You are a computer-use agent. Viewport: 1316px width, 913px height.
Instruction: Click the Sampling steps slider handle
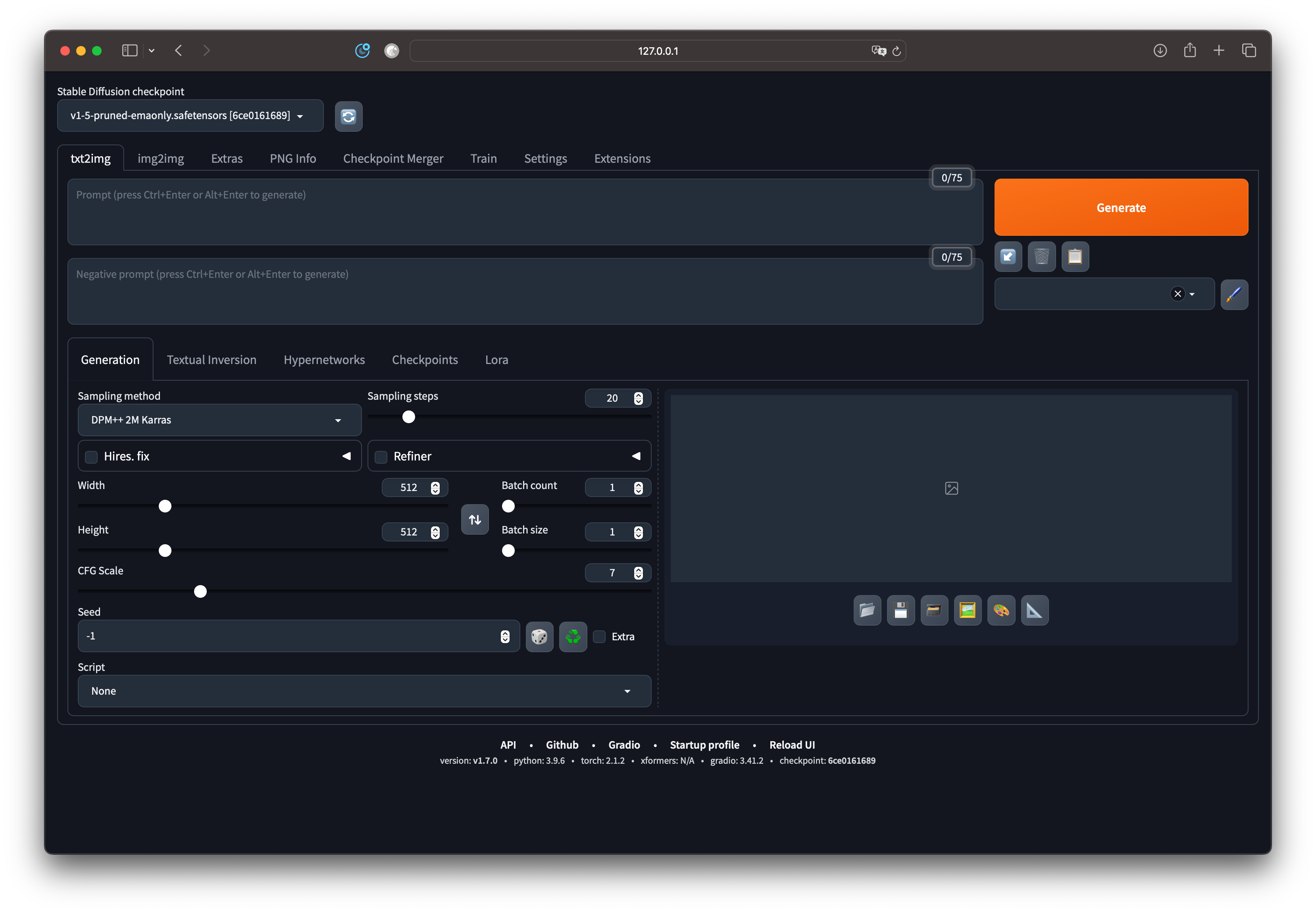408,417
